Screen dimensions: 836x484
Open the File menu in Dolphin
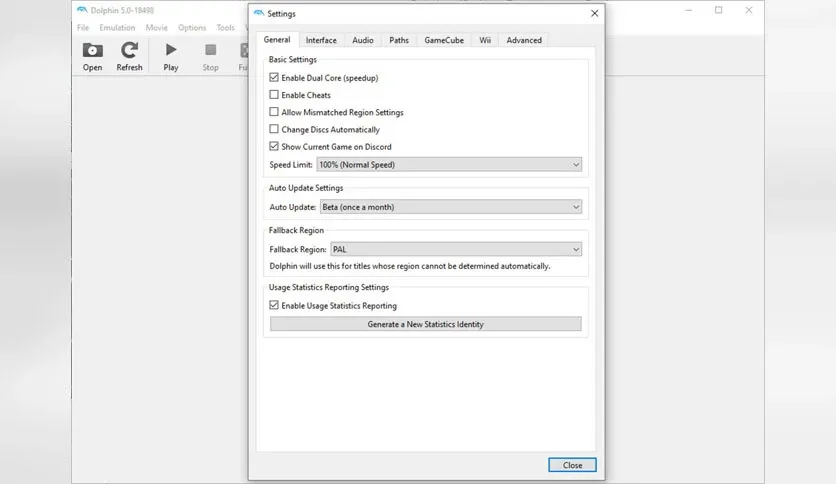click(x=83, y=28)
